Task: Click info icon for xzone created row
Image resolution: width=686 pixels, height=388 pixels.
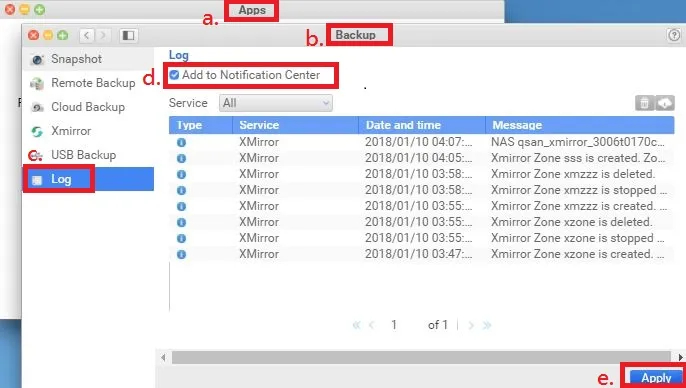Action: (x=181, y=254)
